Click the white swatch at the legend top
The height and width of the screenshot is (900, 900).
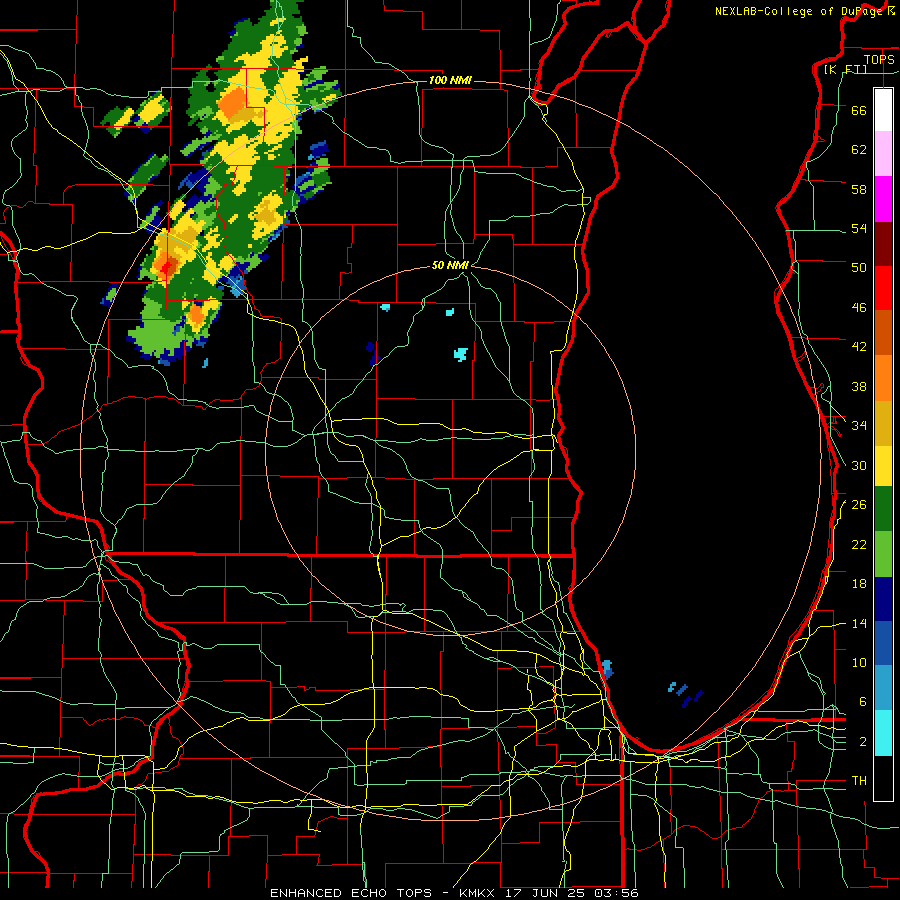883,110
